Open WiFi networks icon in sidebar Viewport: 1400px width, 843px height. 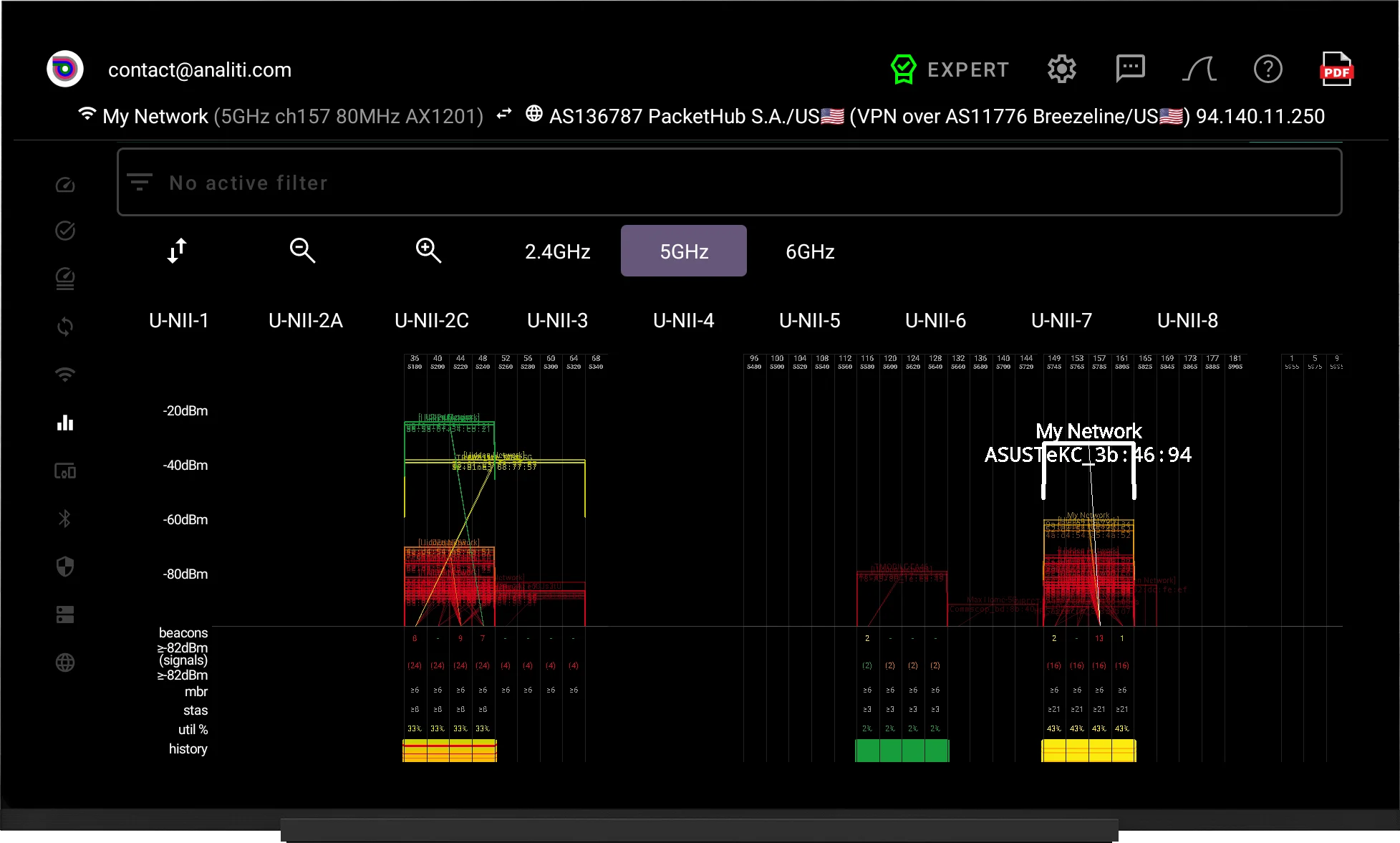[x=65, y=375]
